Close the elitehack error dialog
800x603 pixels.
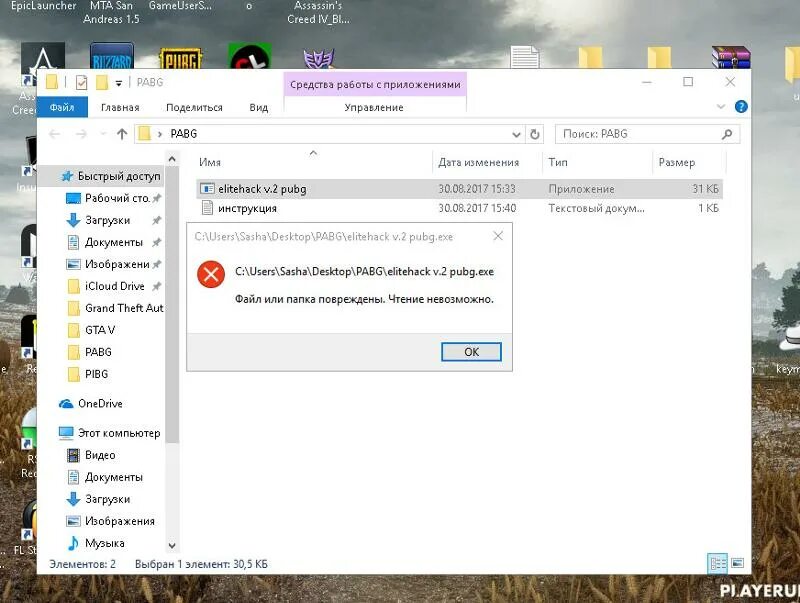point(498,236)
